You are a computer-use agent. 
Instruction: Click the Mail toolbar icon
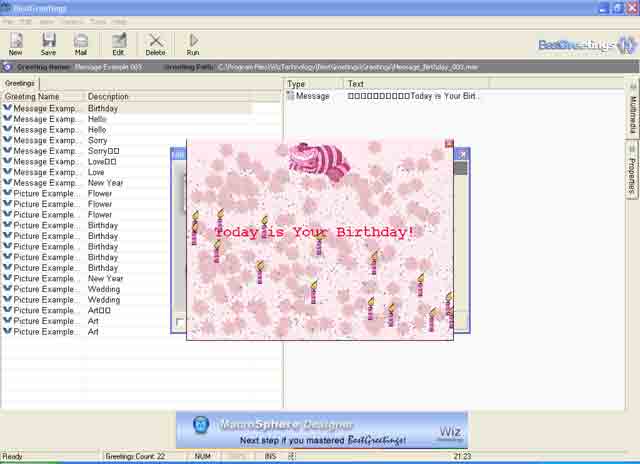[81, 44]
